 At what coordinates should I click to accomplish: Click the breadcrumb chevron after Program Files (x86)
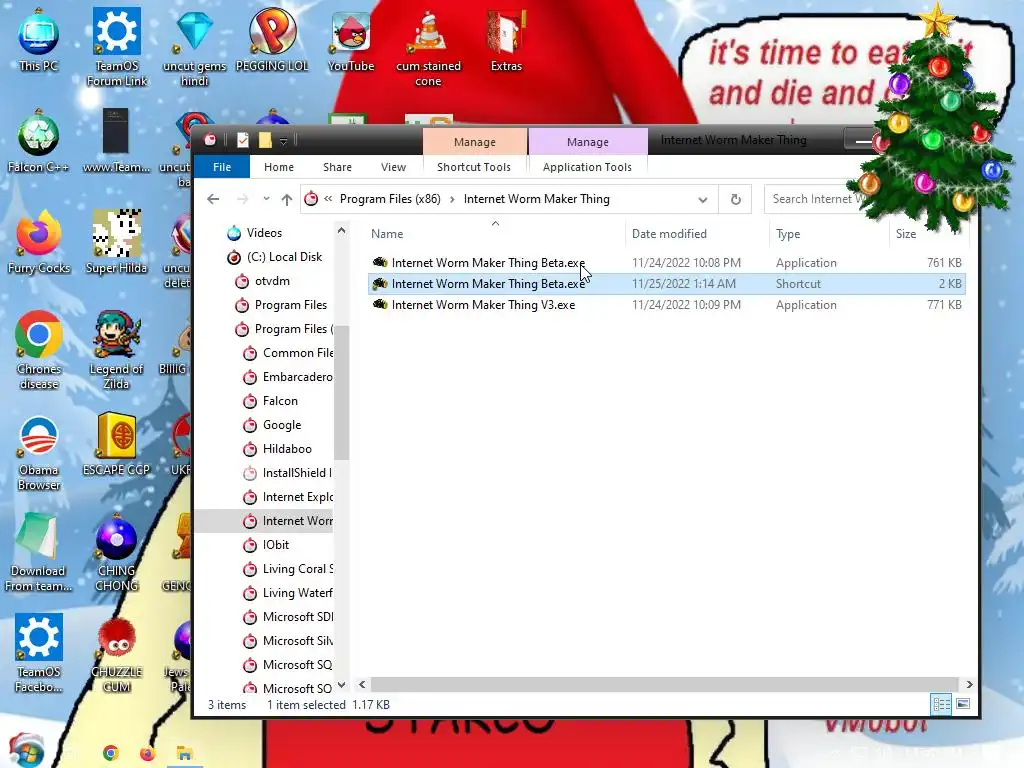click(452, 199)
